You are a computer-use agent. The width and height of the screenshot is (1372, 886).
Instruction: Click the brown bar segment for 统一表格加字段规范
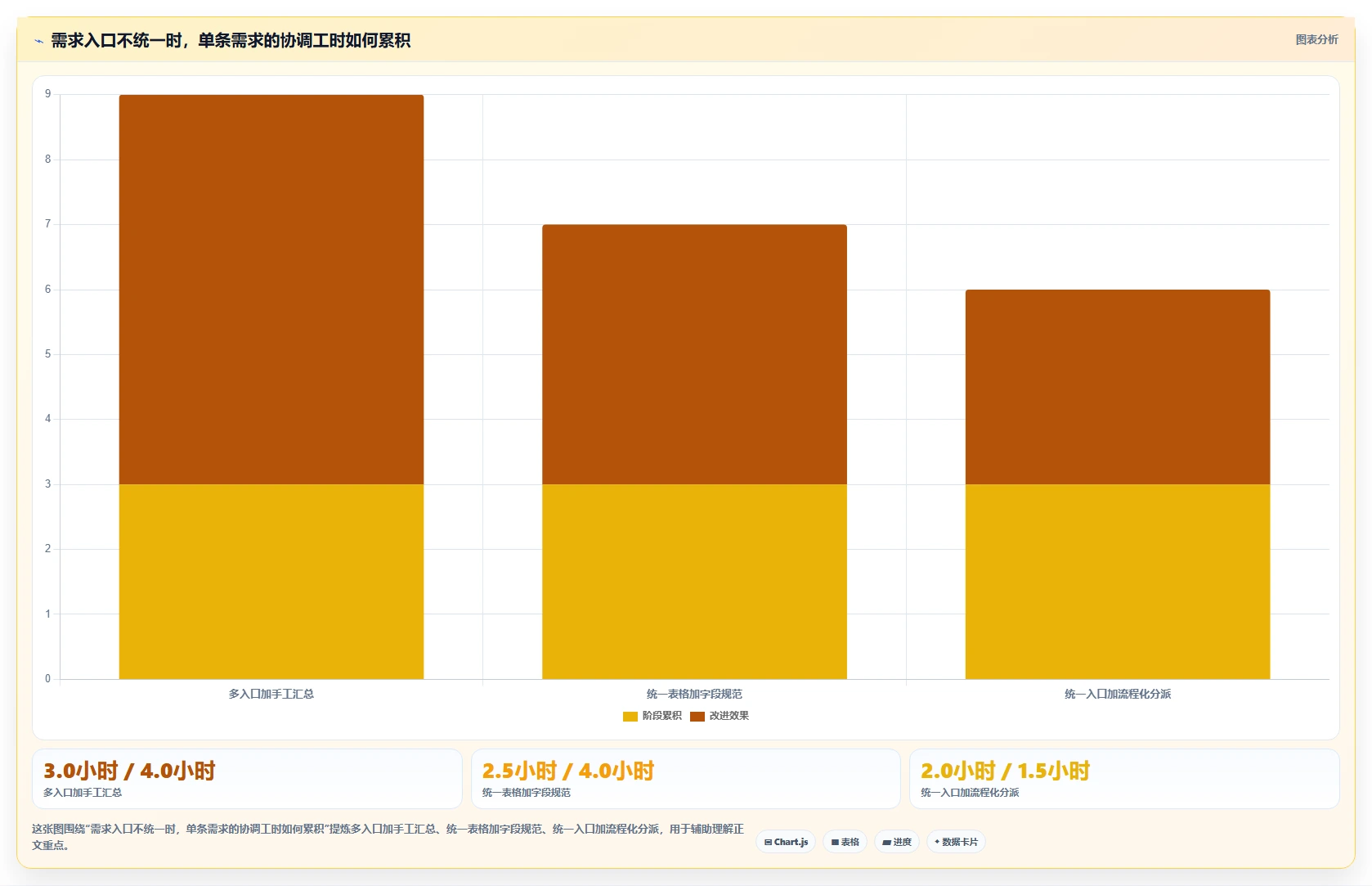694,354
